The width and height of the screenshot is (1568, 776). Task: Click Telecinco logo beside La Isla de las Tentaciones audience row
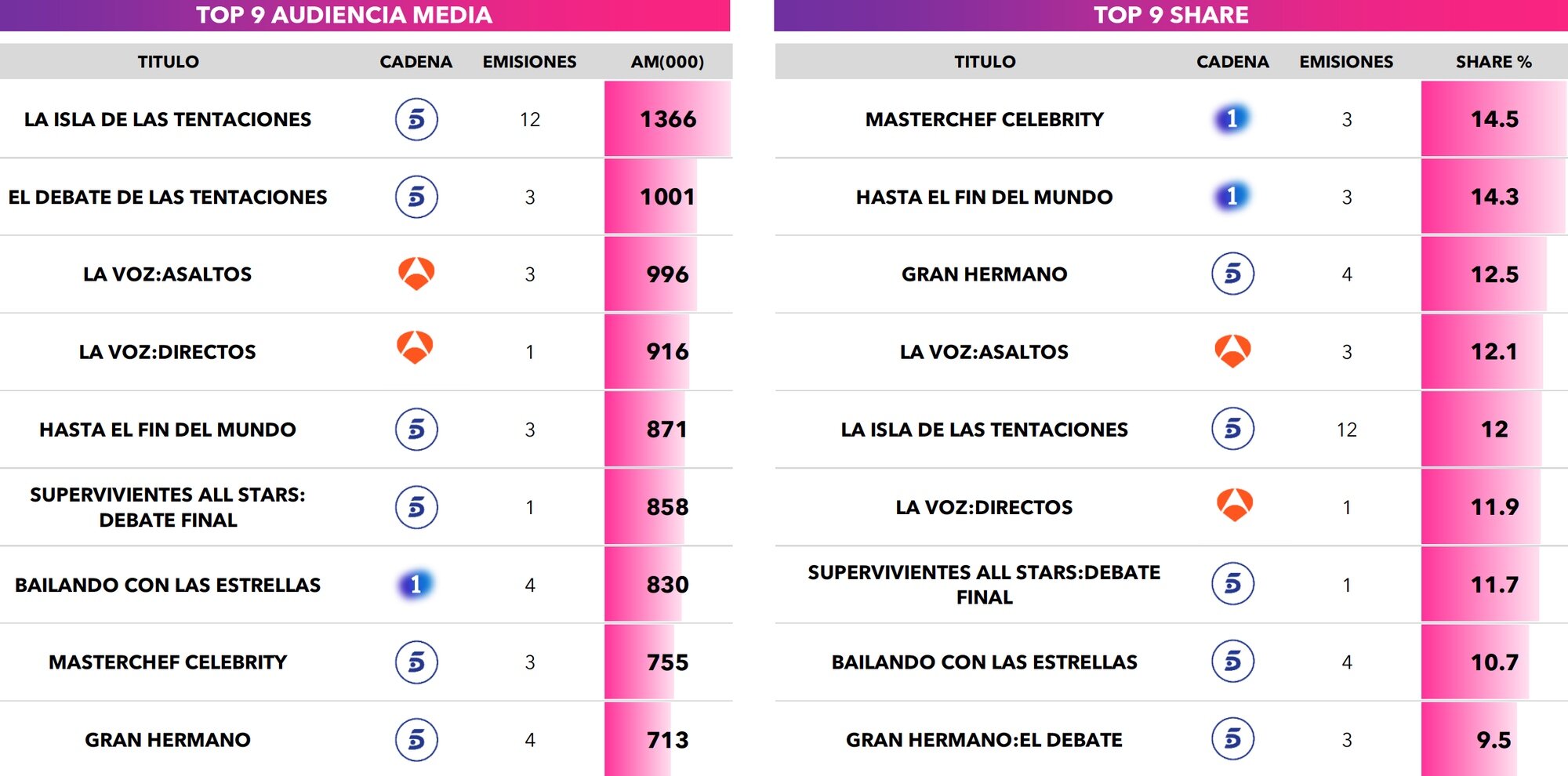click(x=416, y=119)
